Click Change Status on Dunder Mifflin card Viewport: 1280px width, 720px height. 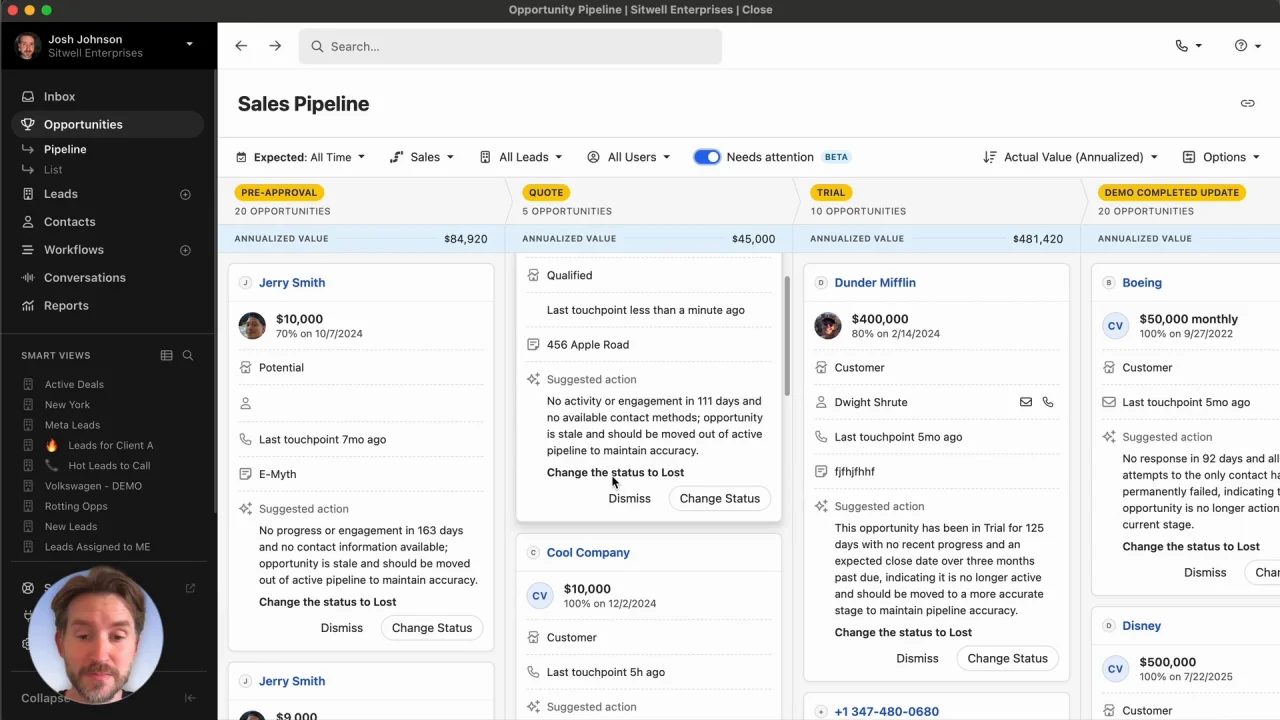click(x=1007, y=658)
